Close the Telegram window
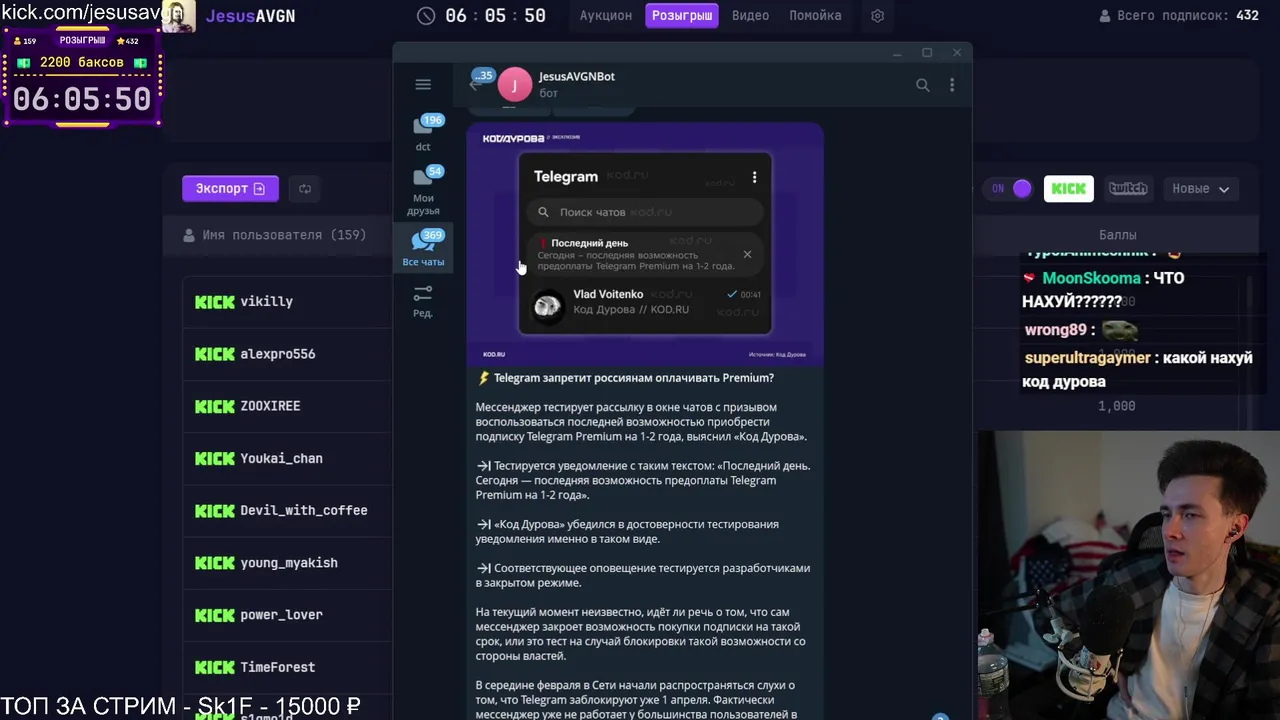 [957, 53]
